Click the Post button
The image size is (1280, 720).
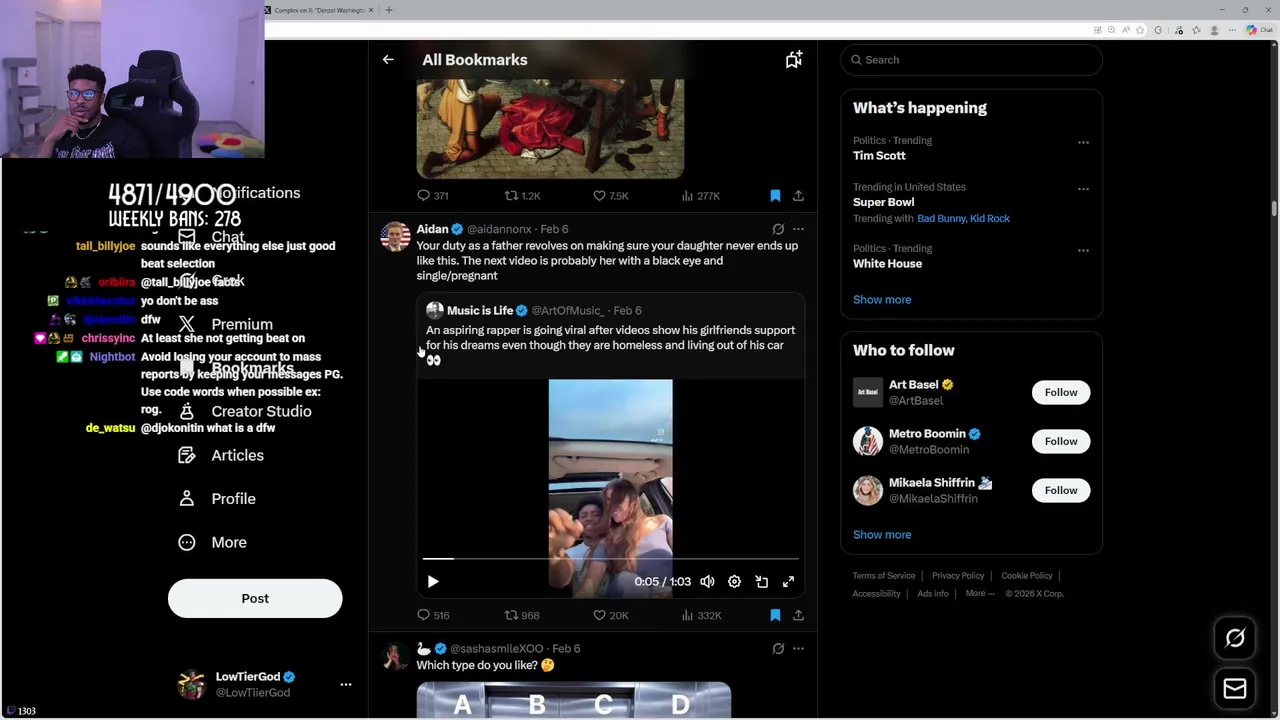pos(255,598)
